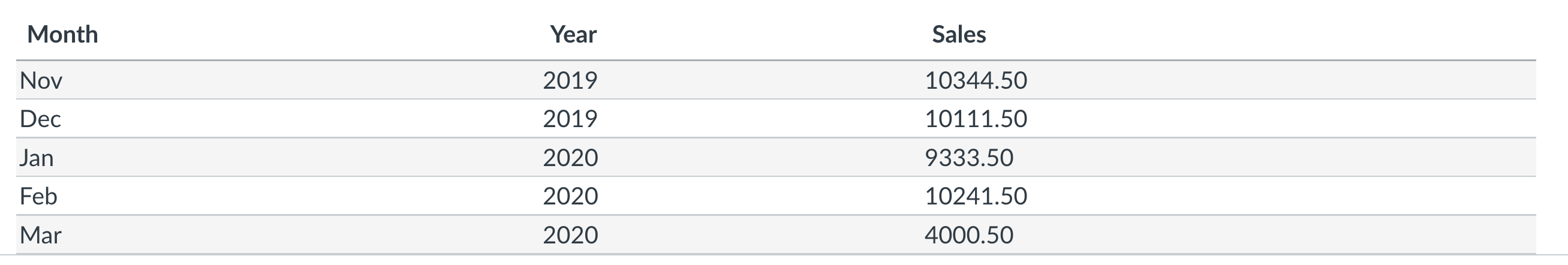
Task: Select sales value 10344.50
Action: click(976, 80)
